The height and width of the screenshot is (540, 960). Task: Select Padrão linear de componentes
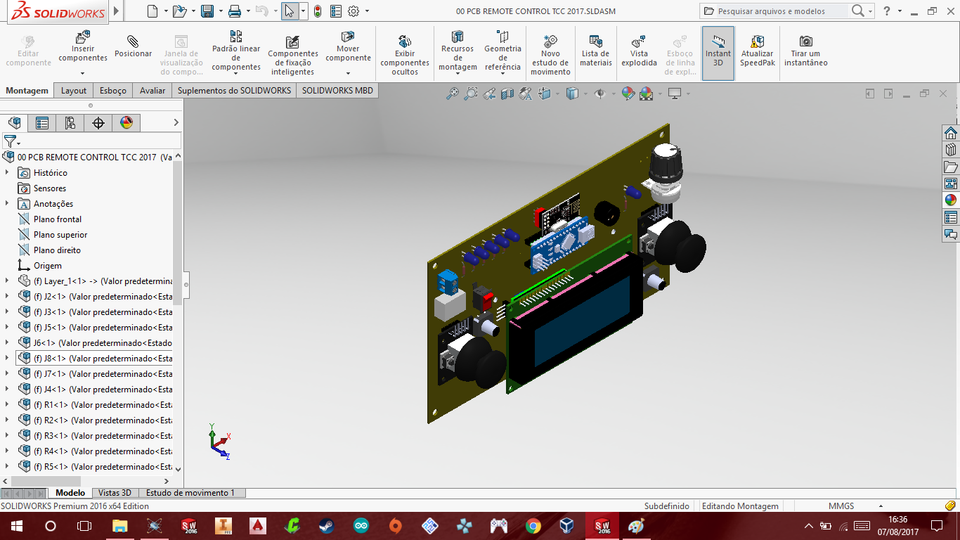click(236, 50)
